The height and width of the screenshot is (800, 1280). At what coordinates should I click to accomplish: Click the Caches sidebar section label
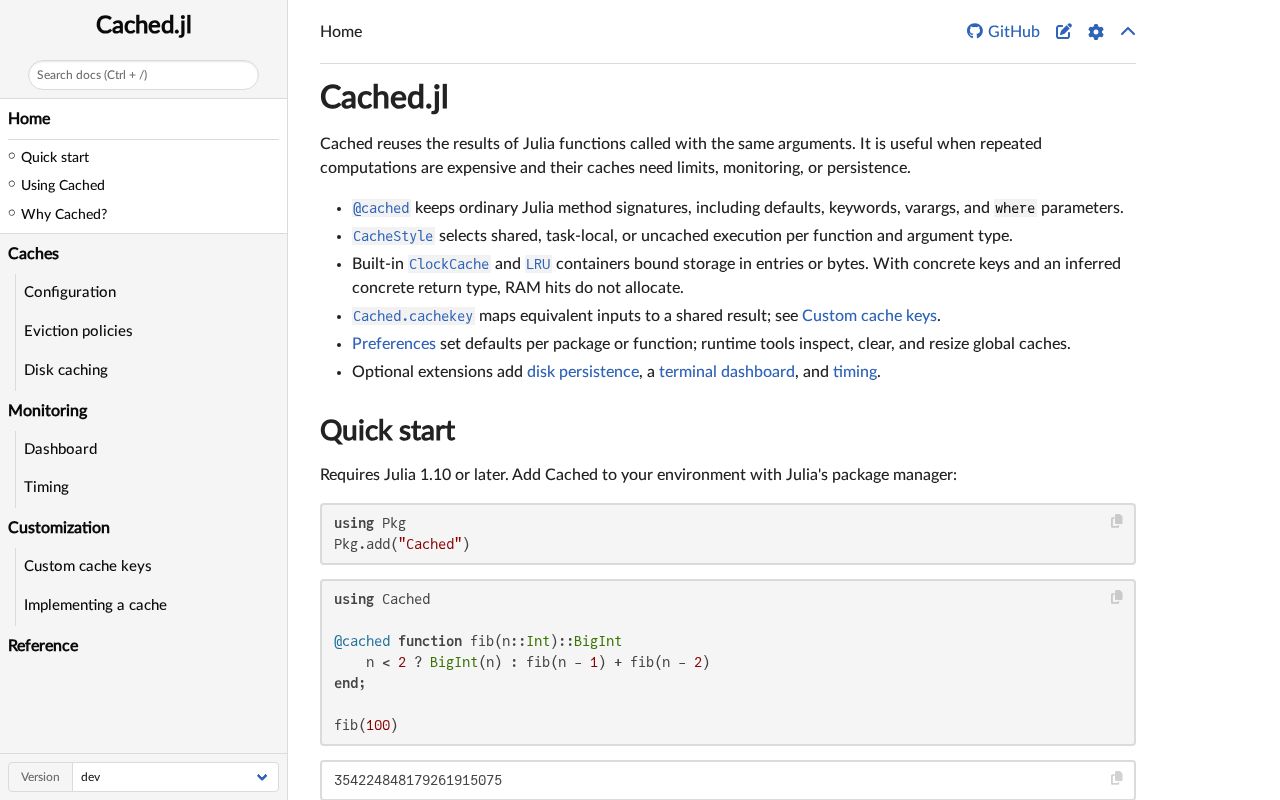click(33, 253)
